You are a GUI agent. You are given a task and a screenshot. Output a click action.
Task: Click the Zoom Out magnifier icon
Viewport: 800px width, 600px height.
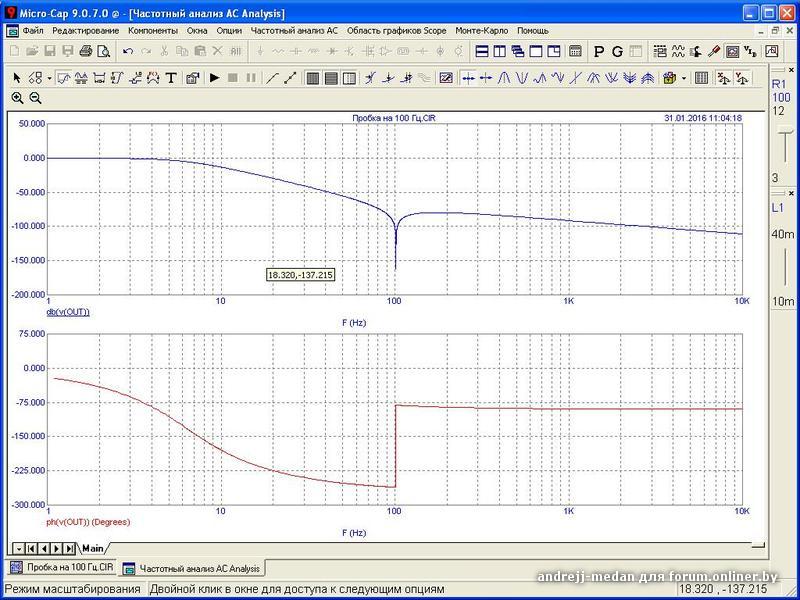[x=35, y=97]
